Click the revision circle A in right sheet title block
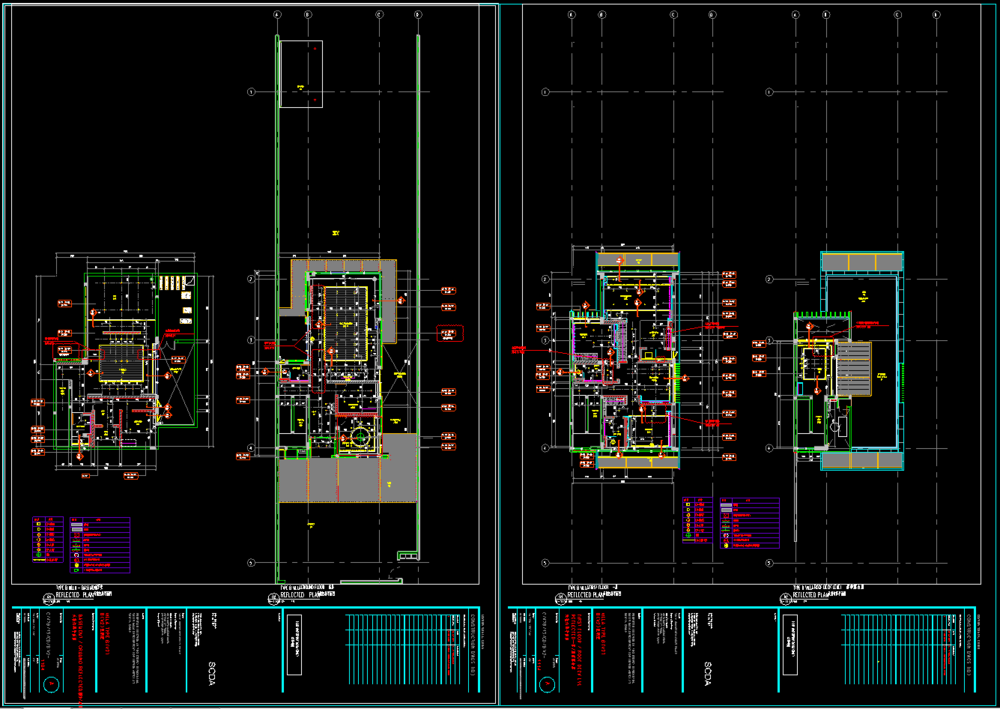 click(548, 684)
